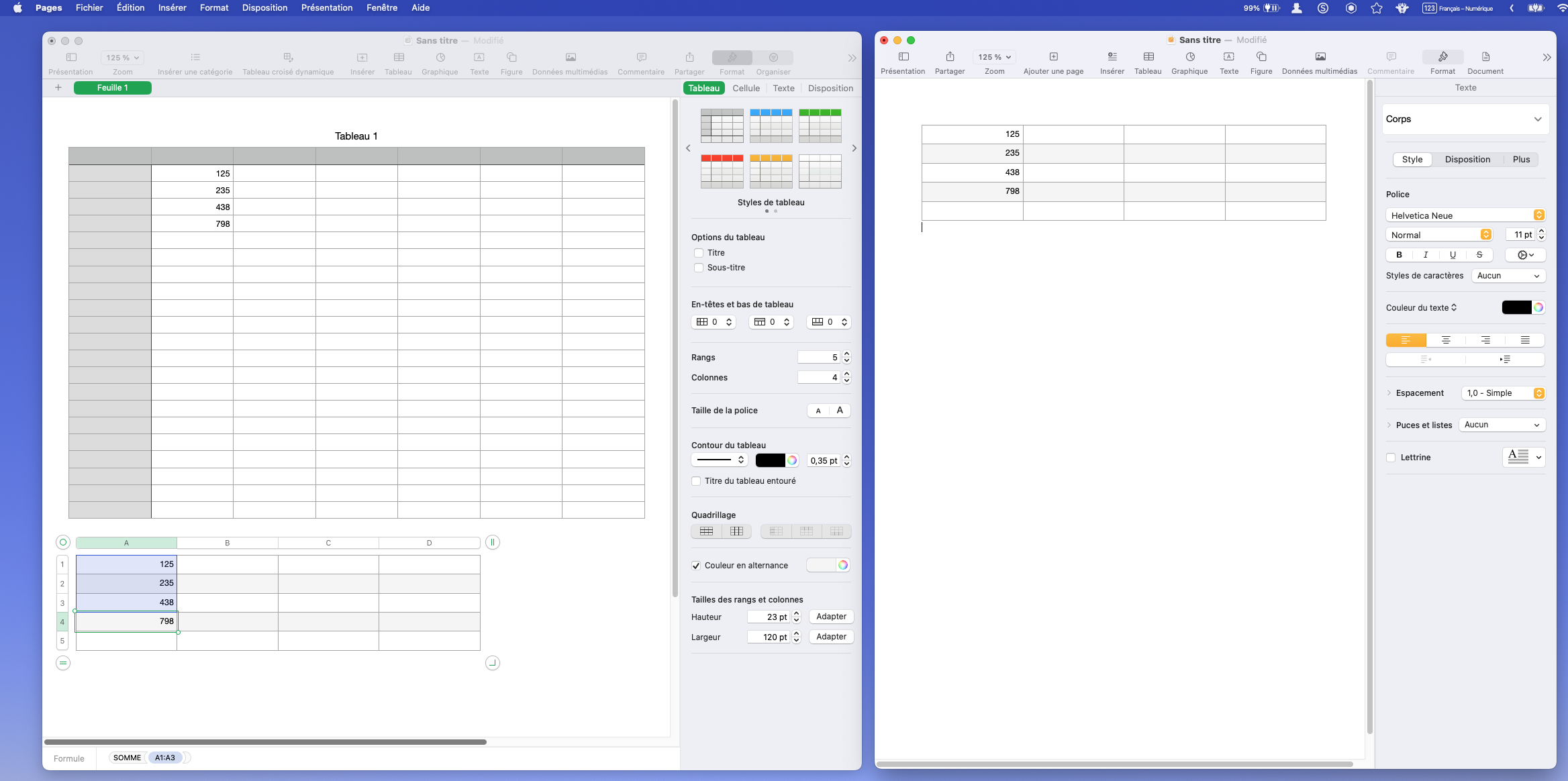This screenshot has height=781, width=1568.
Task: Open the Insérer menu in the menu bar
Action: tap(172, 8)
